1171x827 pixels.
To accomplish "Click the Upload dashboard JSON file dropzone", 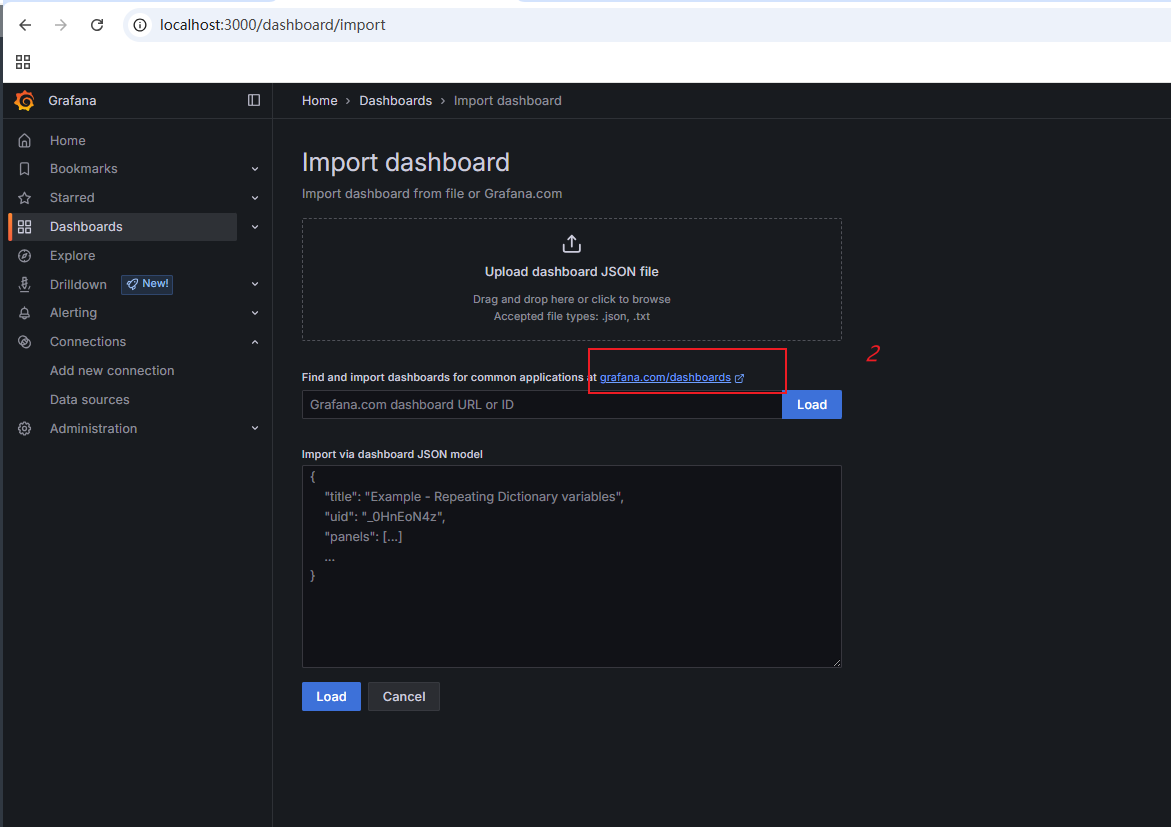I will [x=571, y=279].
